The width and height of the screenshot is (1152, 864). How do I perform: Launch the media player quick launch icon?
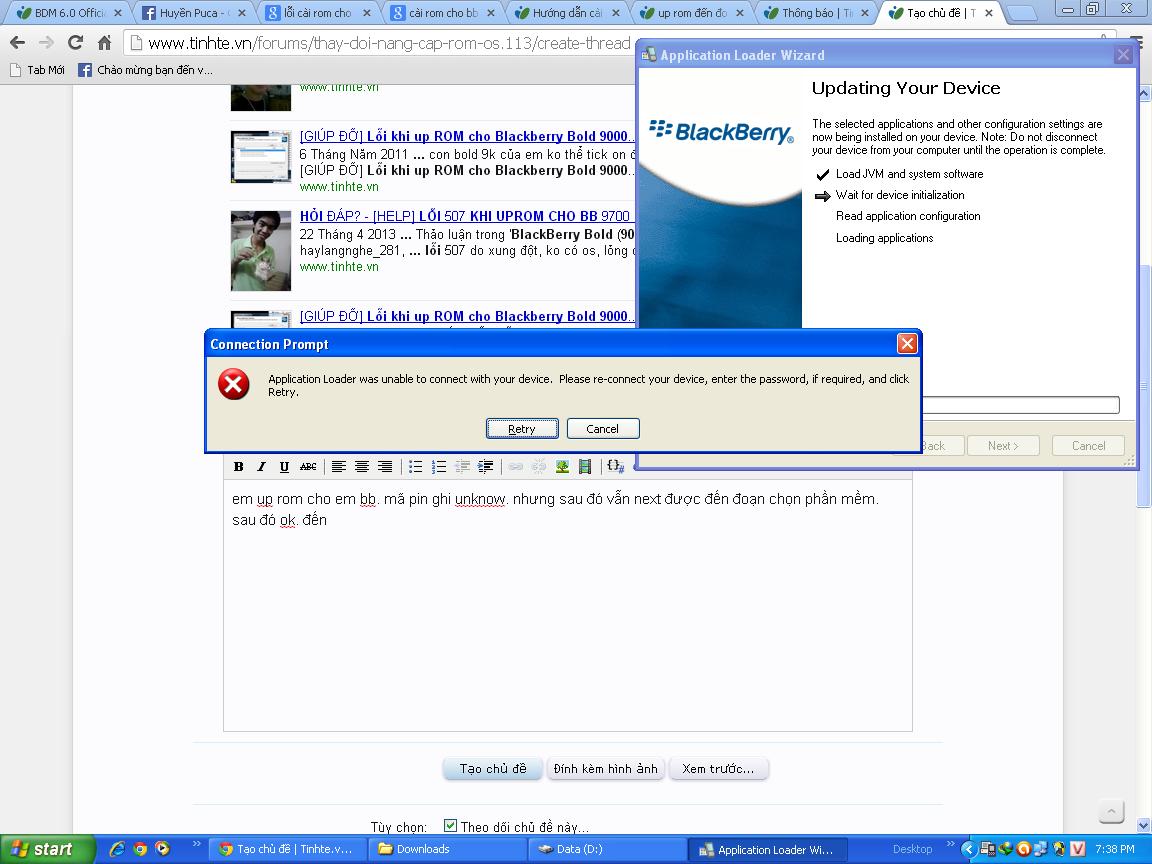click(162, 849)
